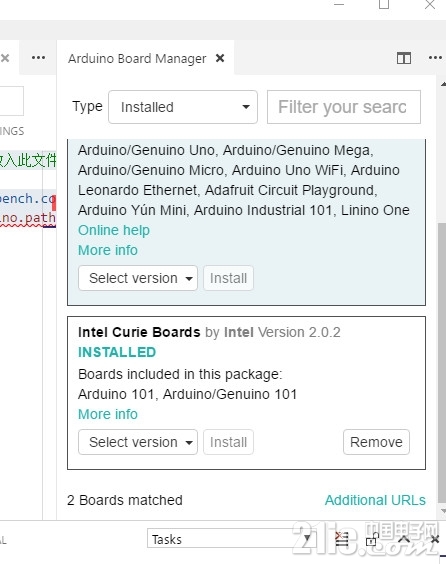Image resolution: width=446 pixels, height=564 pixels.
Task: Select the Arduino Board Manager tab
Action: (x=137, y=58)
